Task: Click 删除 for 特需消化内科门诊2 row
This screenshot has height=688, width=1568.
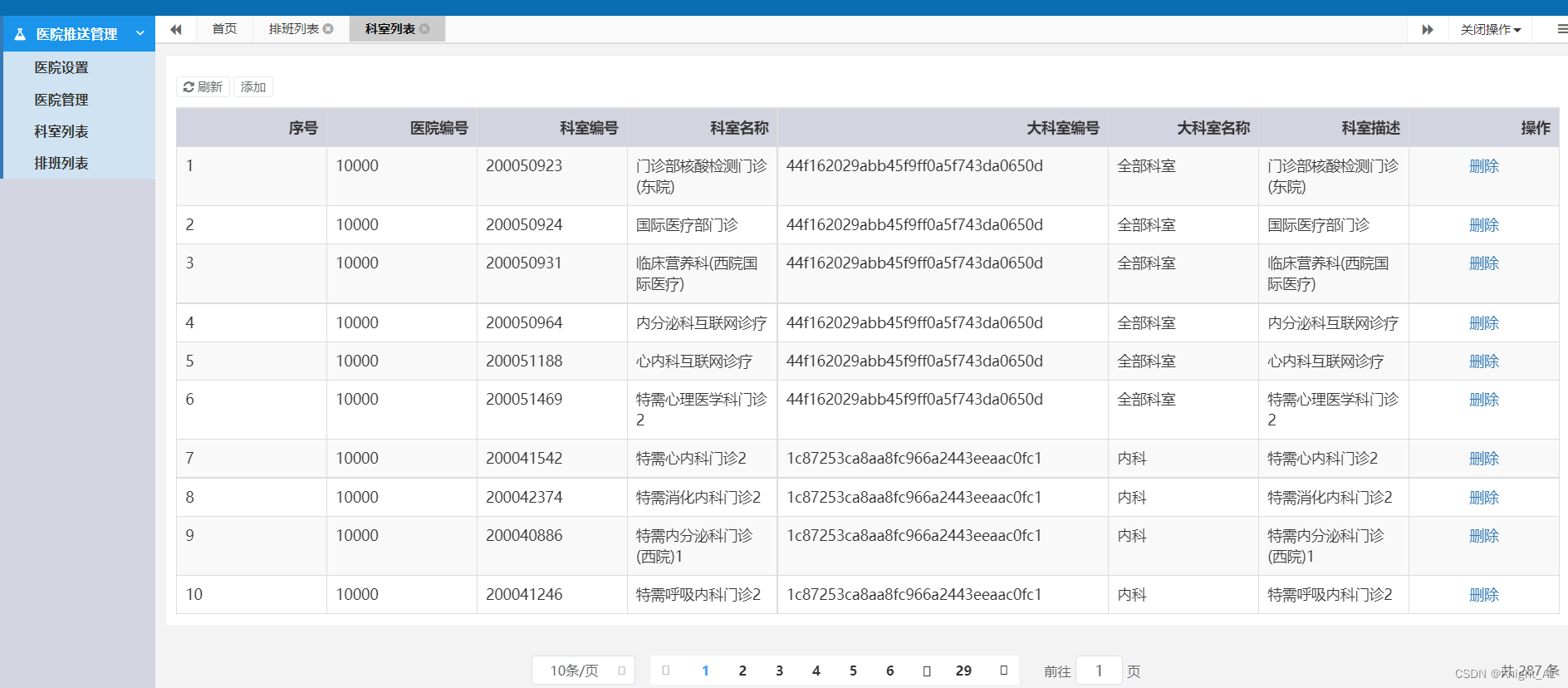Action: click(1483, 498)
